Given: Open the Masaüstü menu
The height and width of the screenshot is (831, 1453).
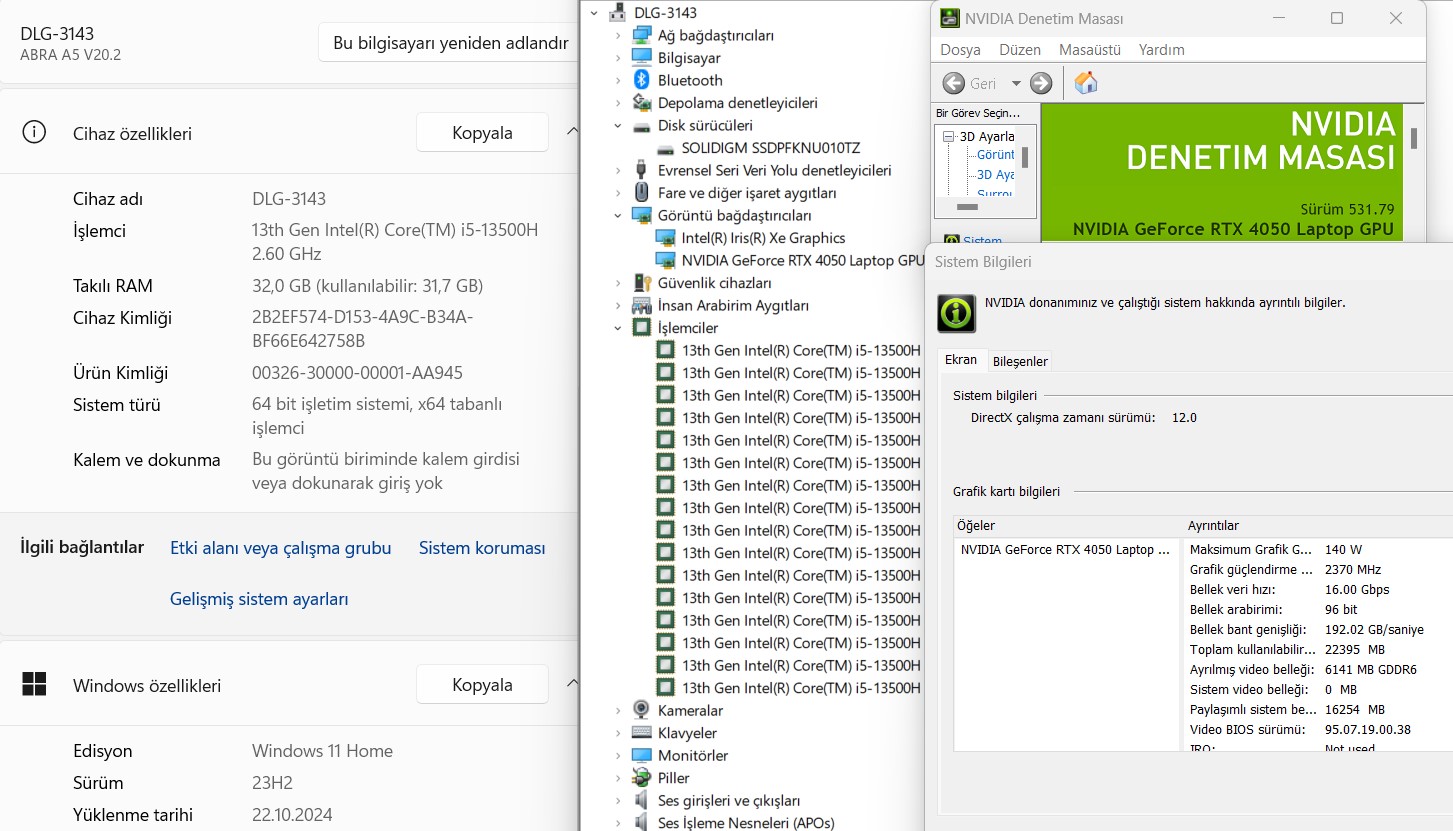Looking at the screenshot, I should coord(1090,49).
